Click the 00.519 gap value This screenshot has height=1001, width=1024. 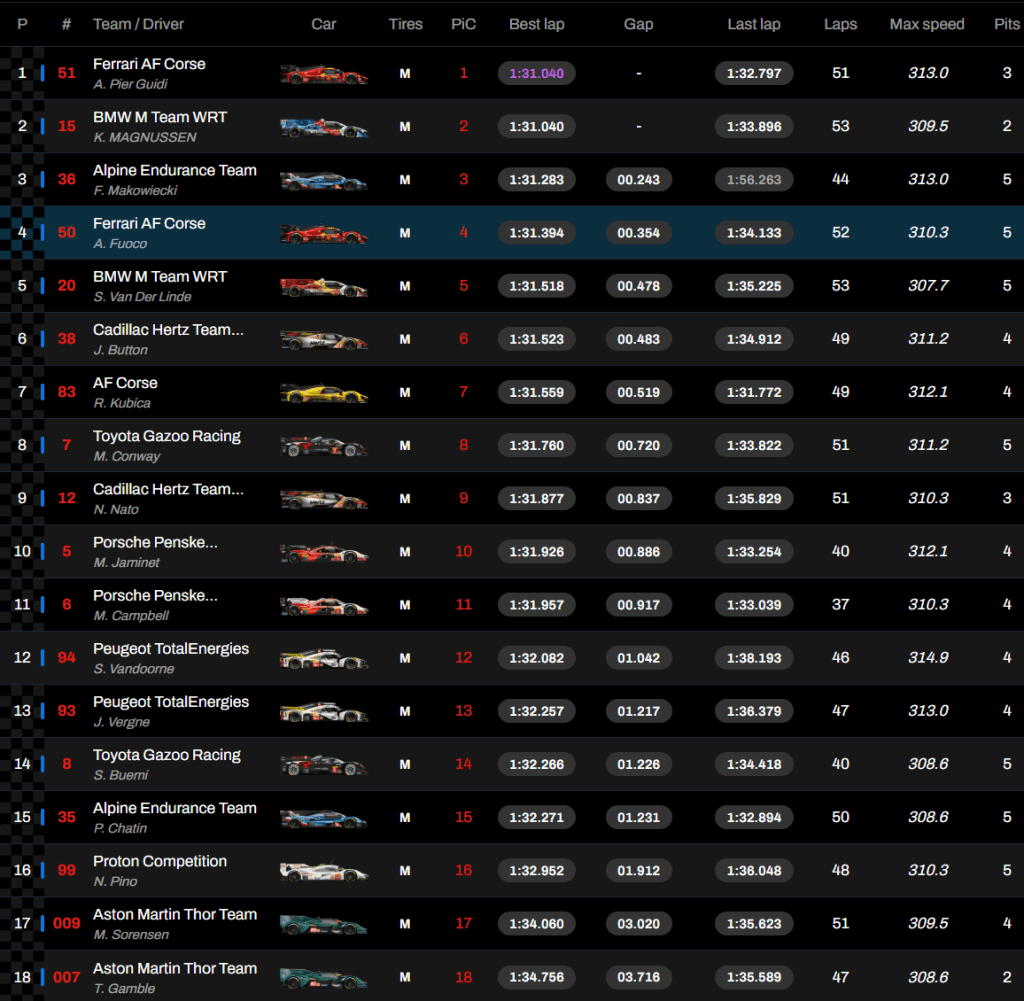[639, 392]
